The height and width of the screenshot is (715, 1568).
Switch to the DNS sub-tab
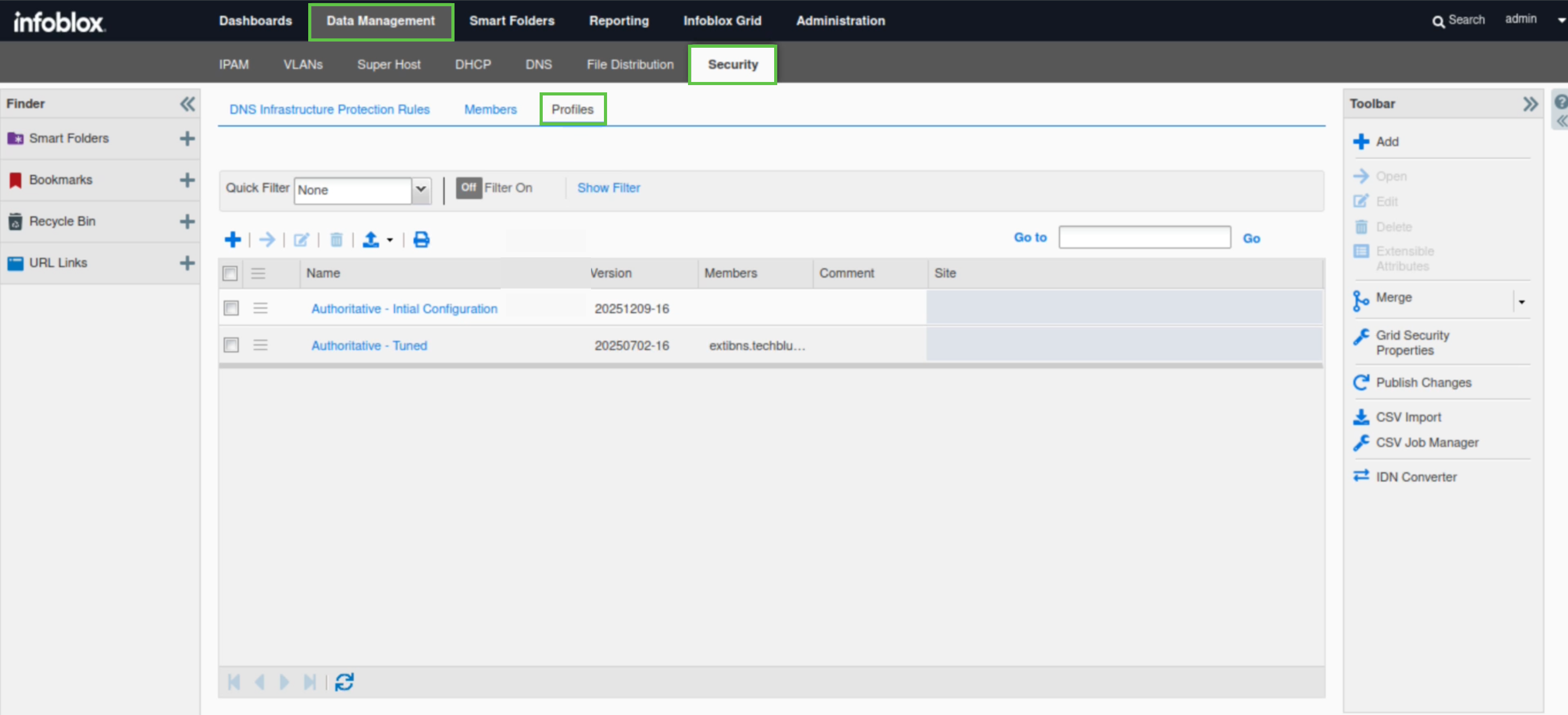click(x=539, y=64)
